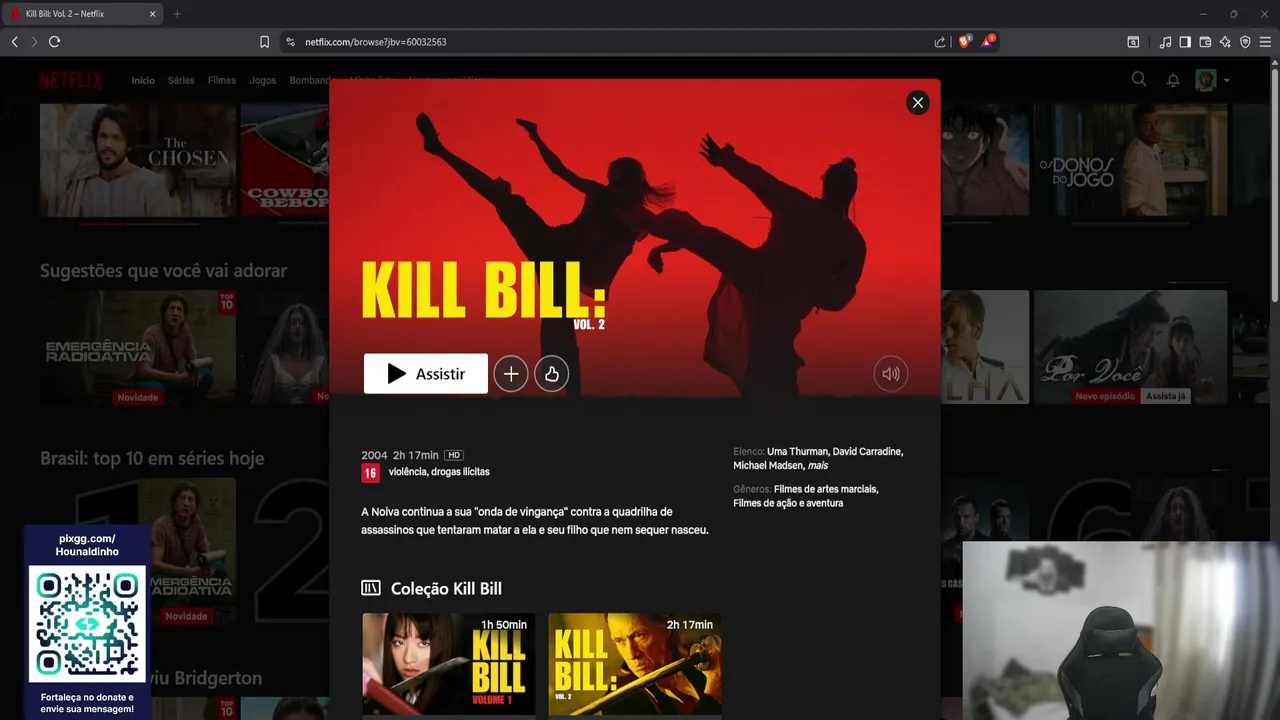1280x720 pixels.
Task: Click 'Sugestões que você vai adorar' heading
Action: (163, 271)
